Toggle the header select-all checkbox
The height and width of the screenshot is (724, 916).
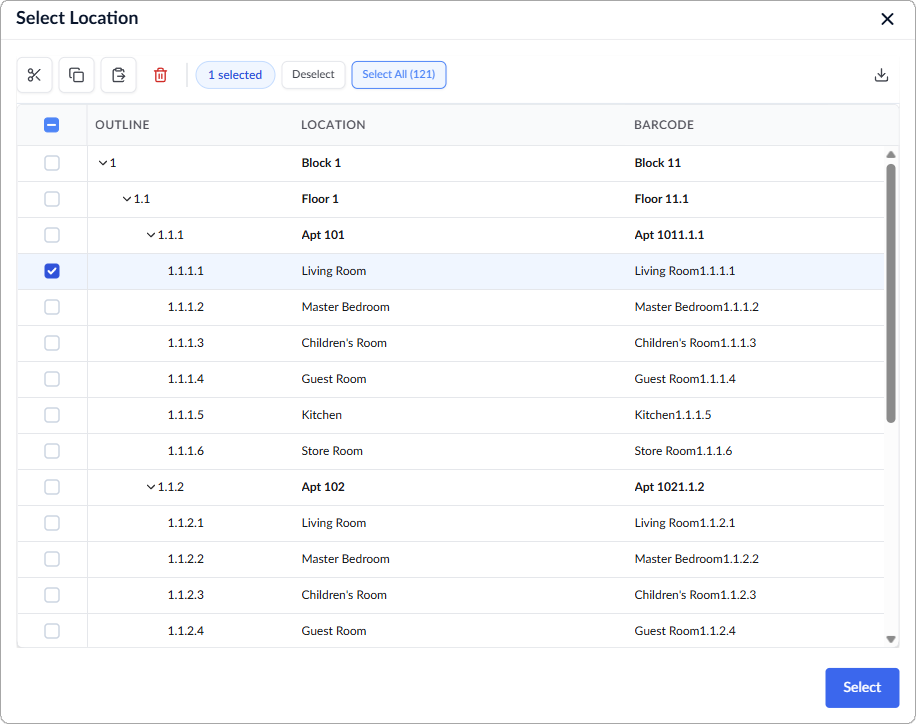51,124
